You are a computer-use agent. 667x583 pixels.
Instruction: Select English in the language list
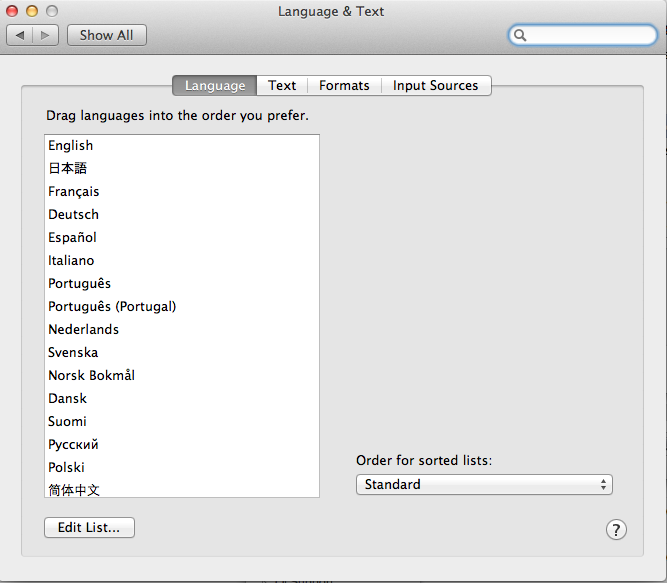click(71, 145)
